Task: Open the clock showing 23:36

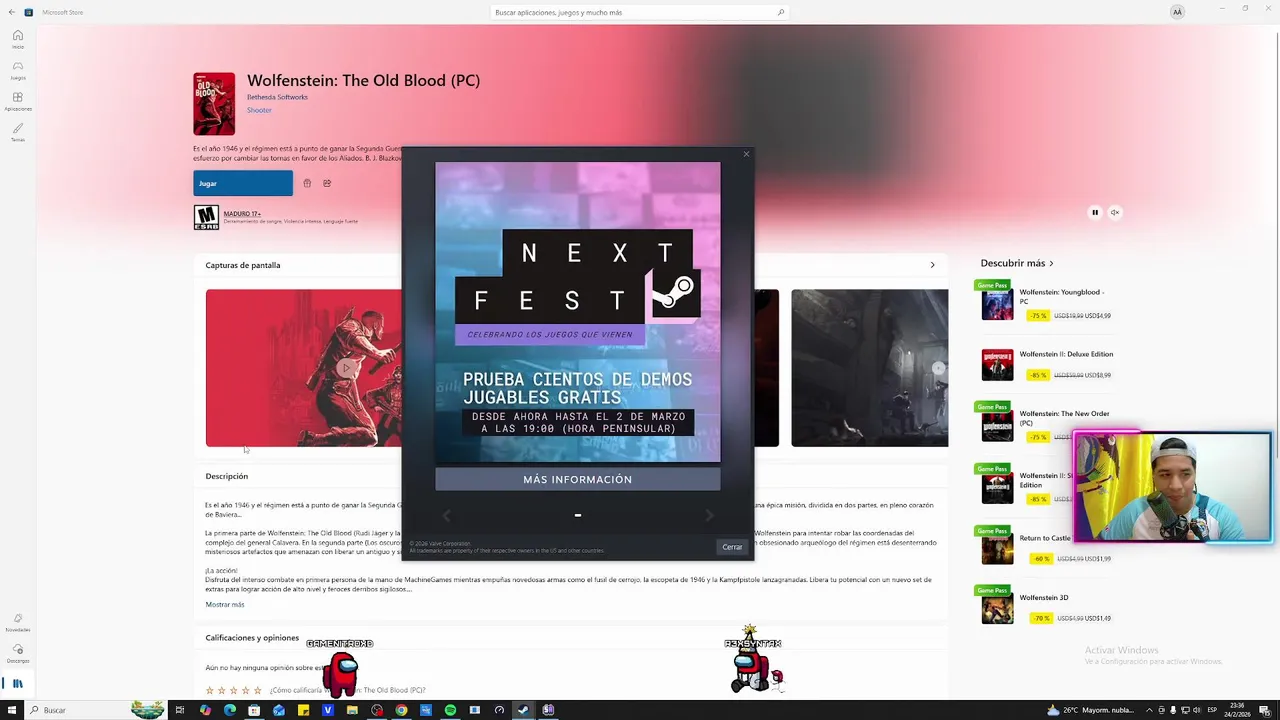Action: [x=1237, y=710]
